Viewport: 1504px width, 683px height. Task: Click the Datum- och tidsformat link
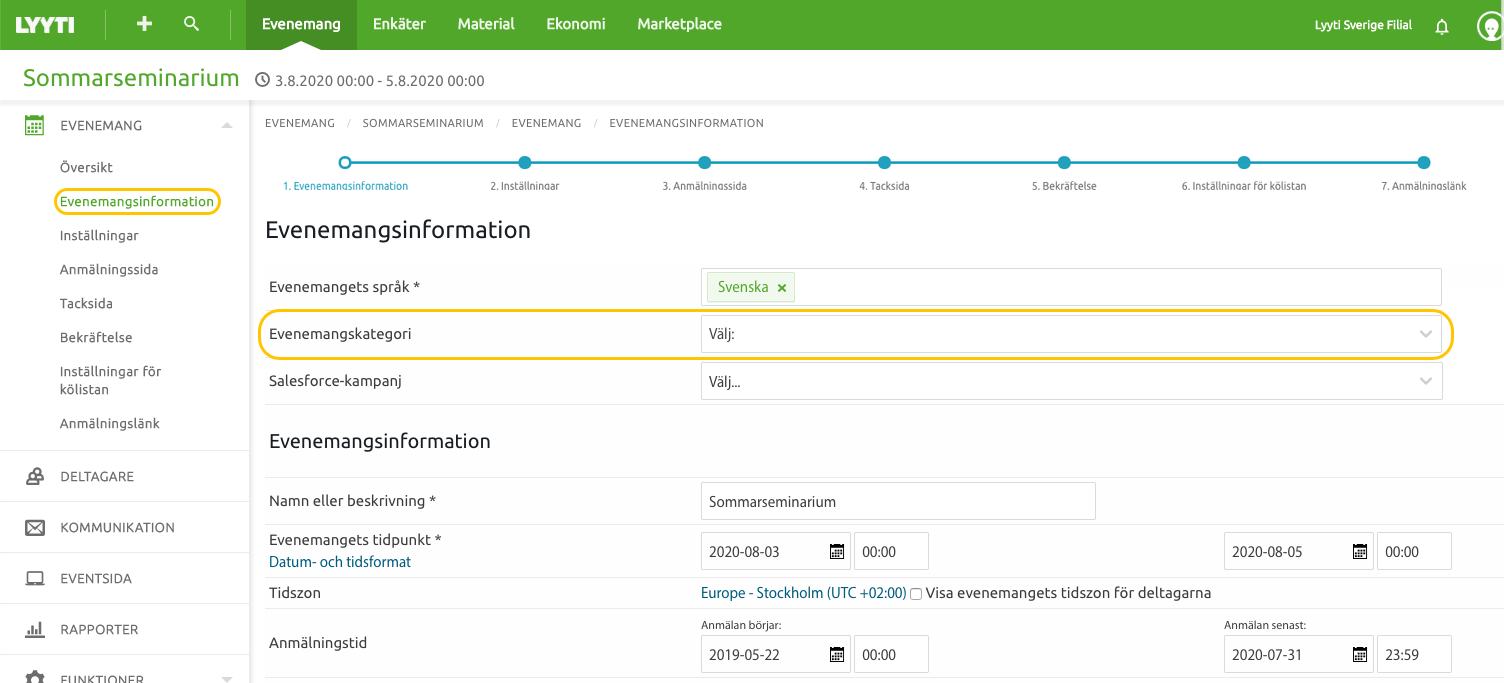tap(340, 562)
